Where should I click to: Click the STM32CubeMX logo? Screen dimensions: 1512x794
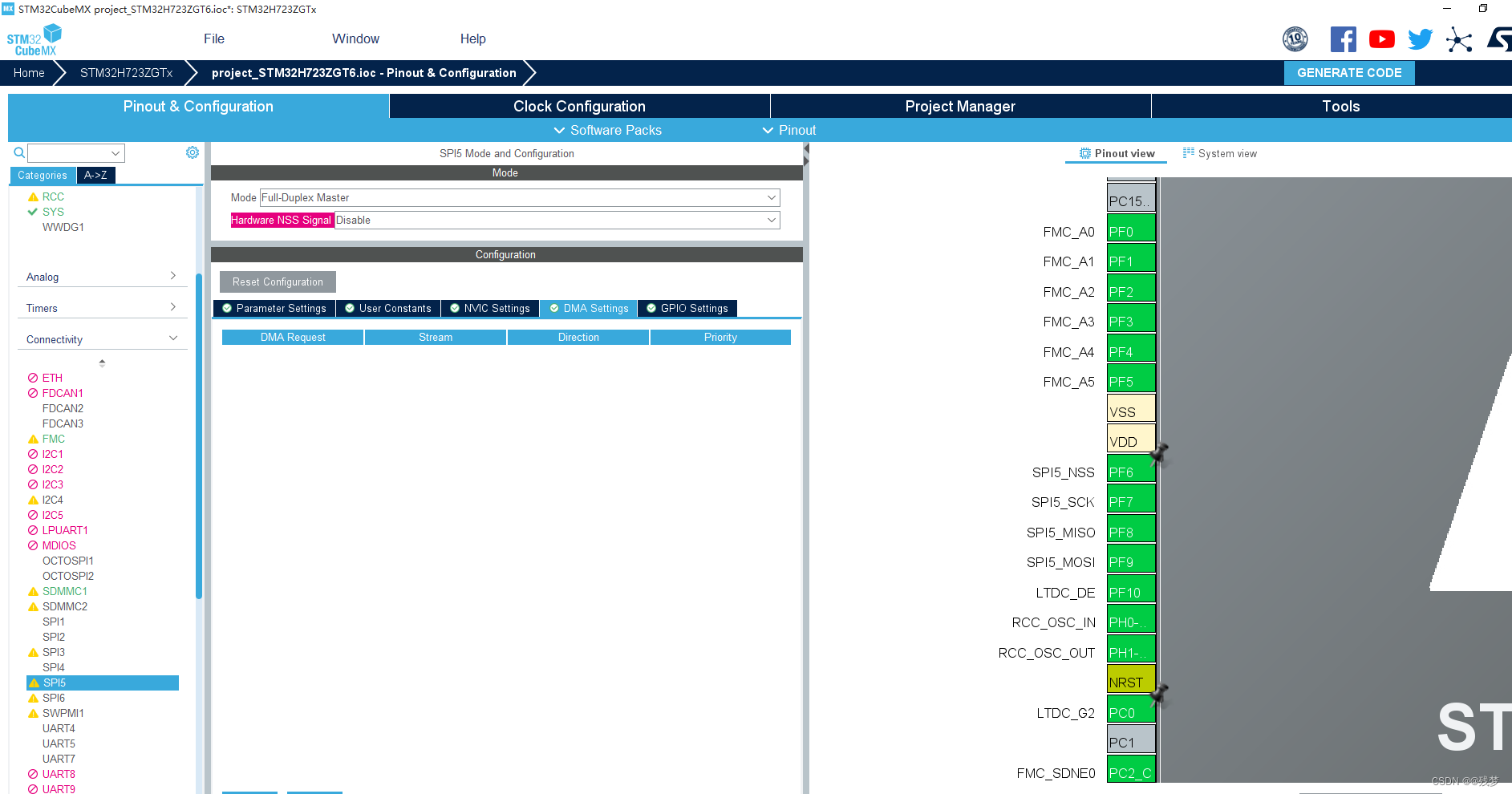[34, 40]
